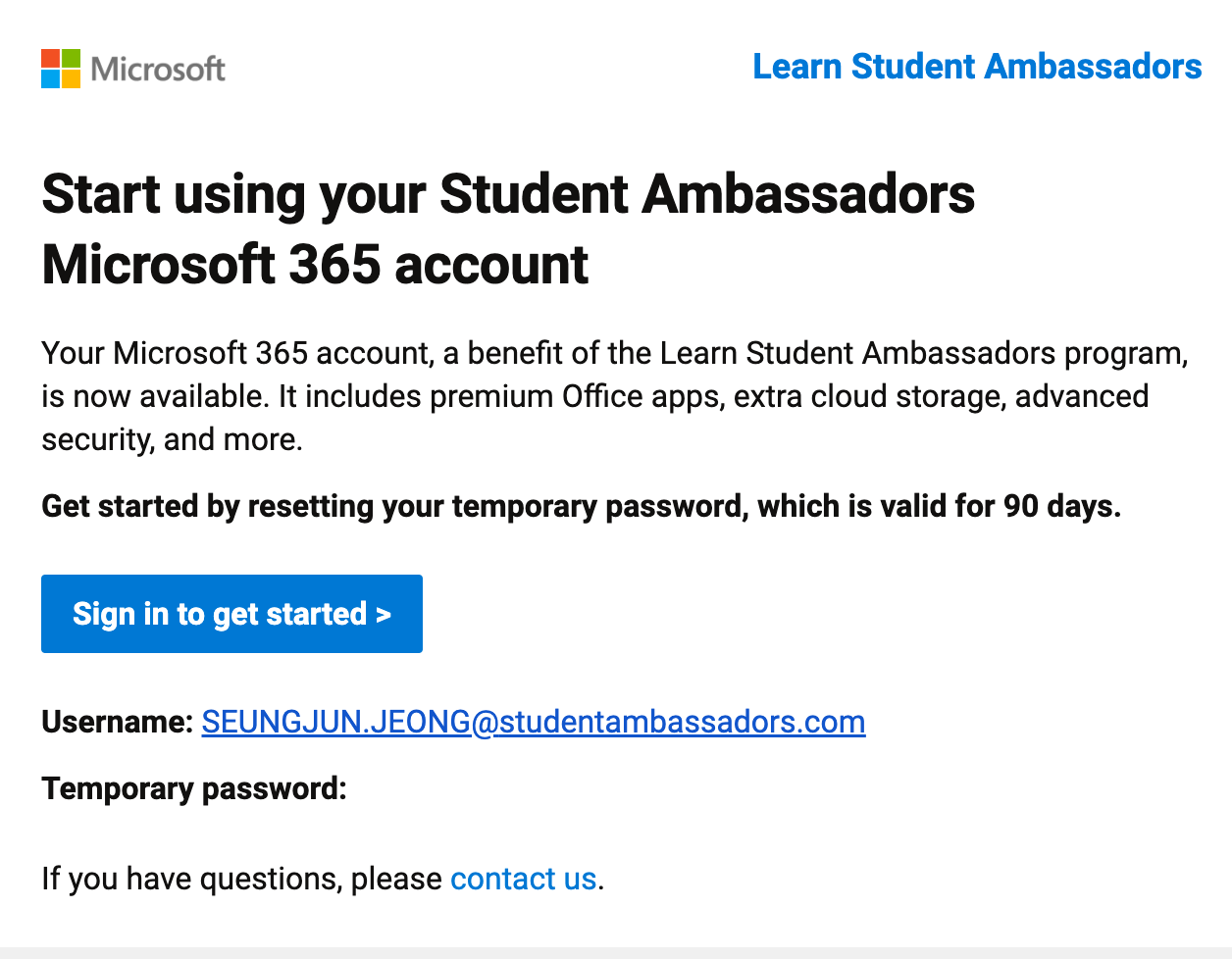This screenshot has width=1232, height=959.
Task: Click the Username label
Action: coord(118,722)
